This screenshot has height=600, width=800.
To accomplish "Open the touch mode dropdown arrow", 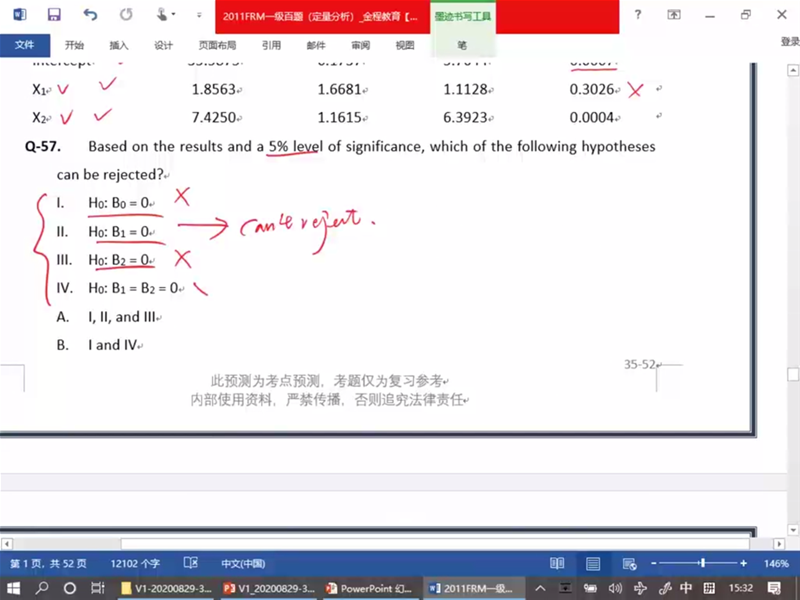I will pos(173,14).
